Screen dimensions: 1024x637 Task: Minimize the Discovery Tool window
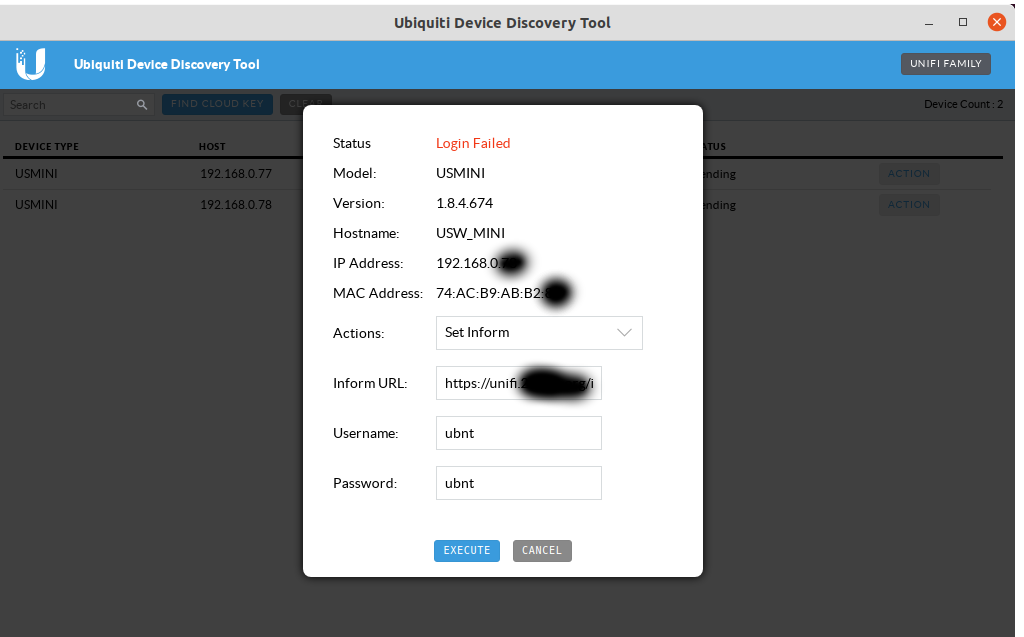click(929, 21)
